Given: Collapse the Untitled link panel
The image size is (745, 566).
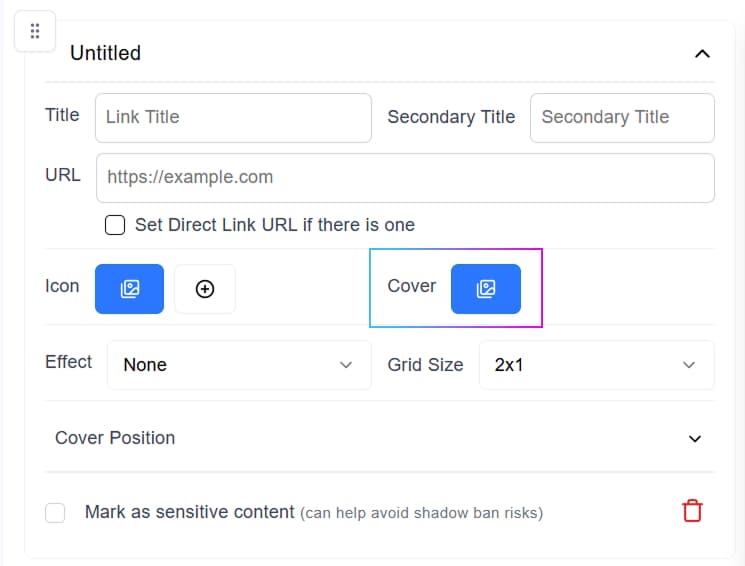Looking at the screenshot, I should (702, 54).
